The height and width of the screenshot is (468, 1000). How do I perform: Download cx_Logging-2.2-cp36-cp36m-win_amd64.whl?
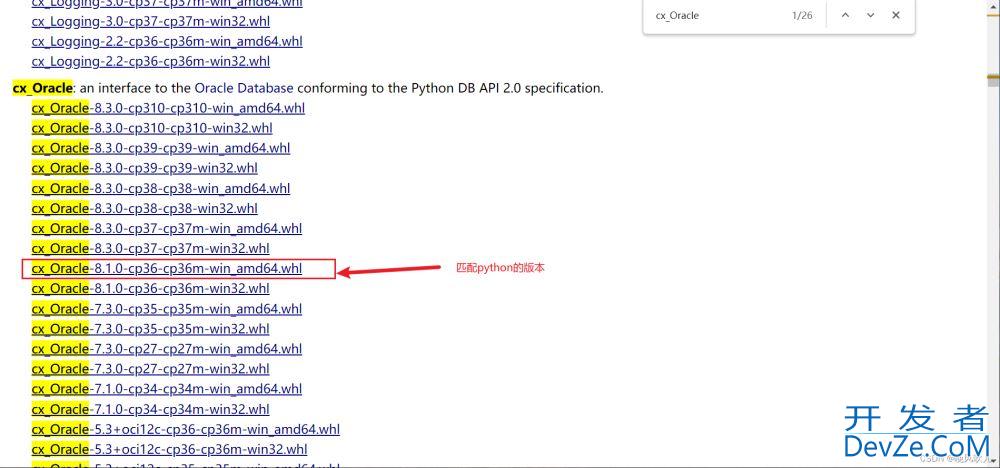pyautogui.click(x=167, y=41)
